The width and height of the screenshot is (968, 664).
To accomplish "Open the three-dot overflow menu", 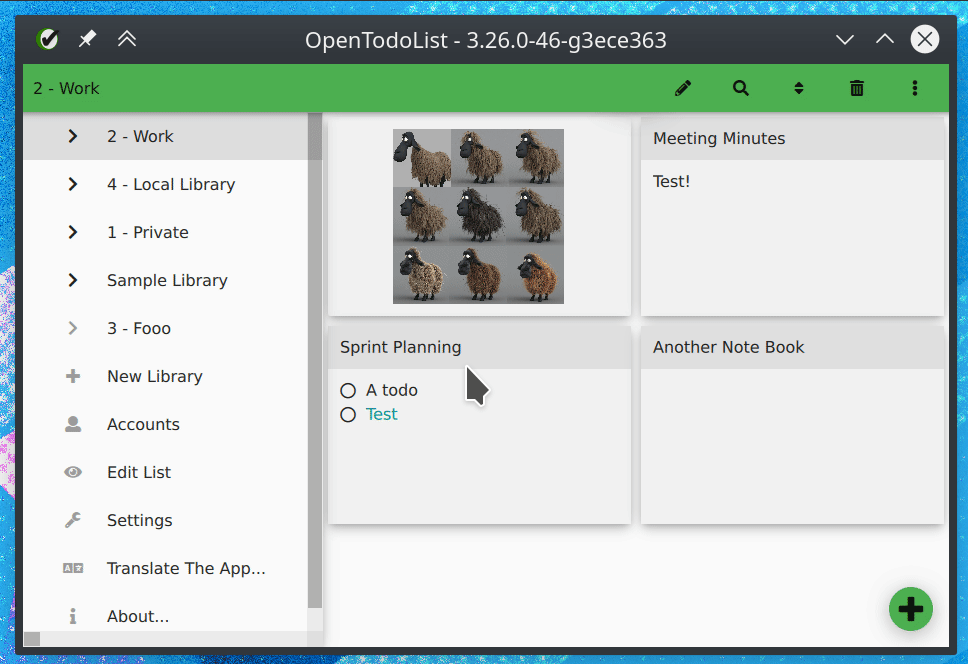I will click(915, 88).
